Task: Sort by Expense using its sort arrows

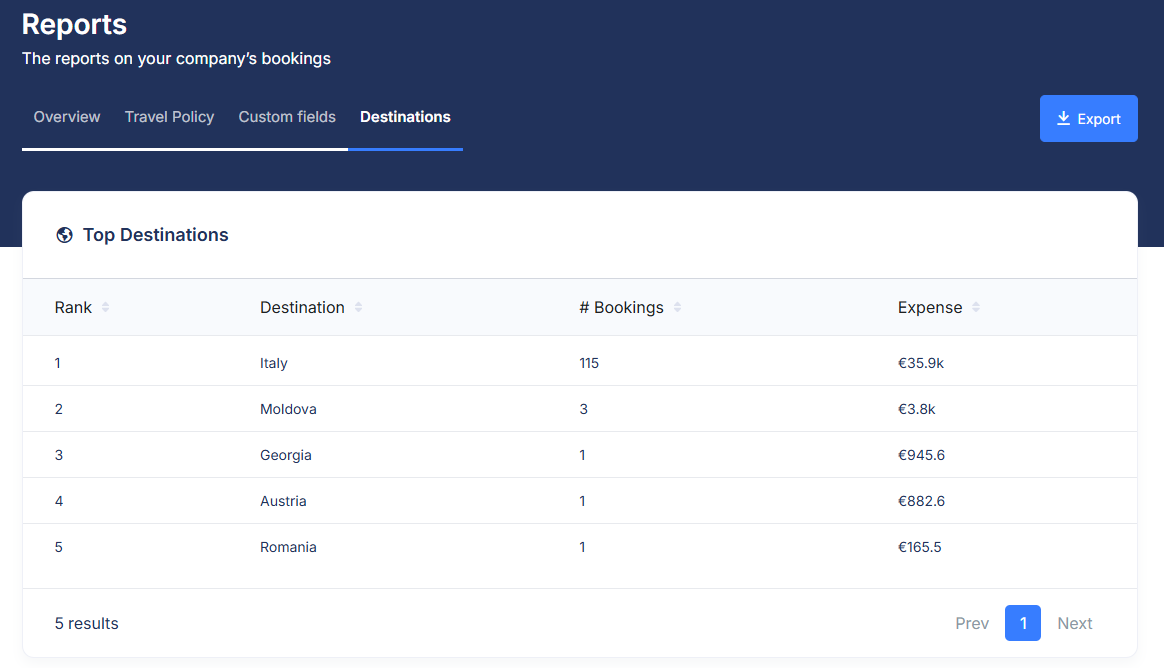Action: (x=976, y=307)
